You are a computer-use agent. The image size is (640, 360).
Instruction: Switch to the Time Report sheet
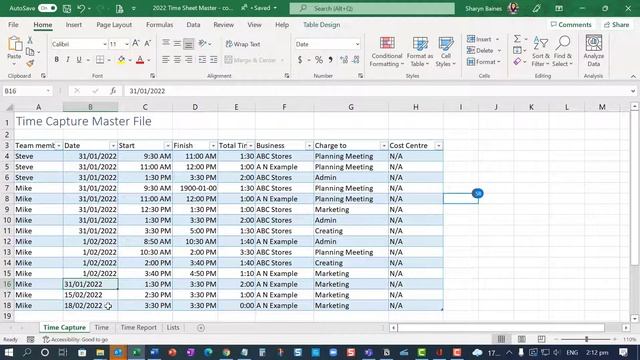point(138,327)
